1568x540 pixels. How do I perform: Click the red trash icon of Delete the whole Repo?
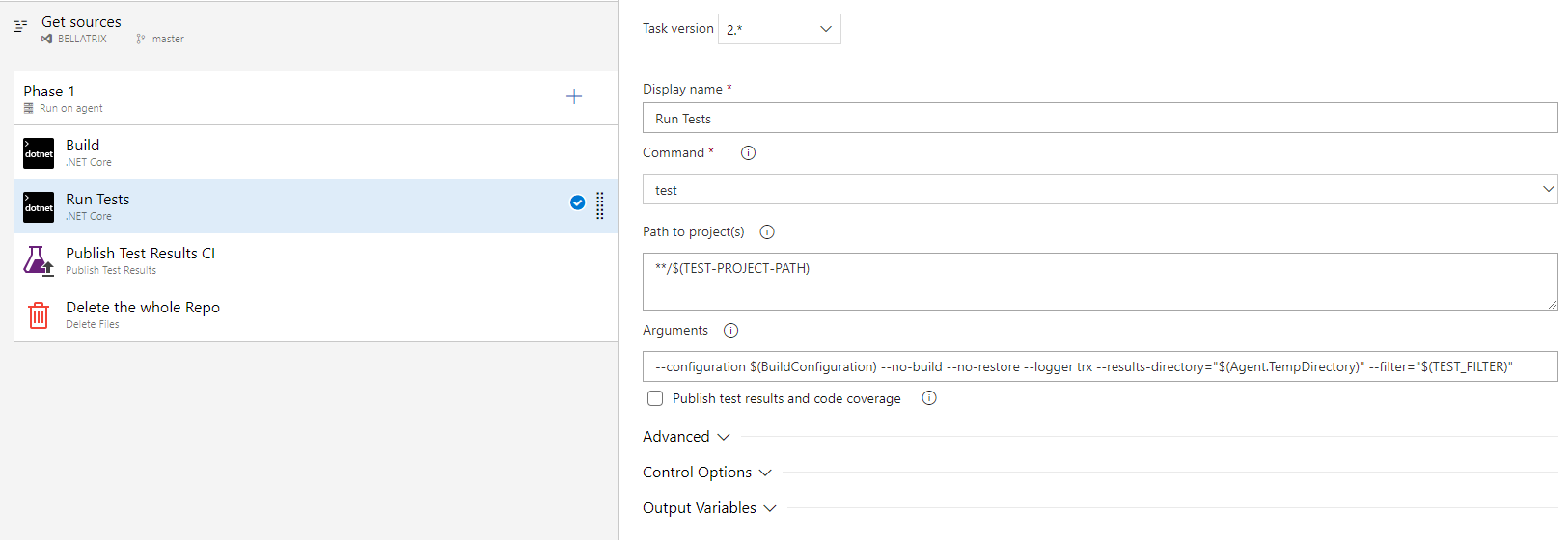pyautogui.click(x=39, y=315)
